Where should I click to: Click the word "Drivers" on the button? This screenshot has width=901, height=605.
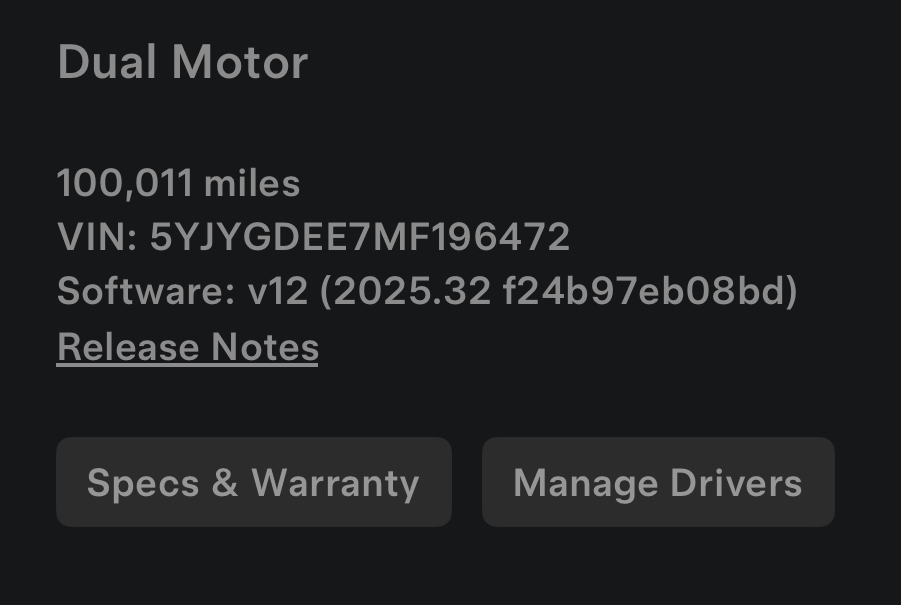(x=736, y=483)
